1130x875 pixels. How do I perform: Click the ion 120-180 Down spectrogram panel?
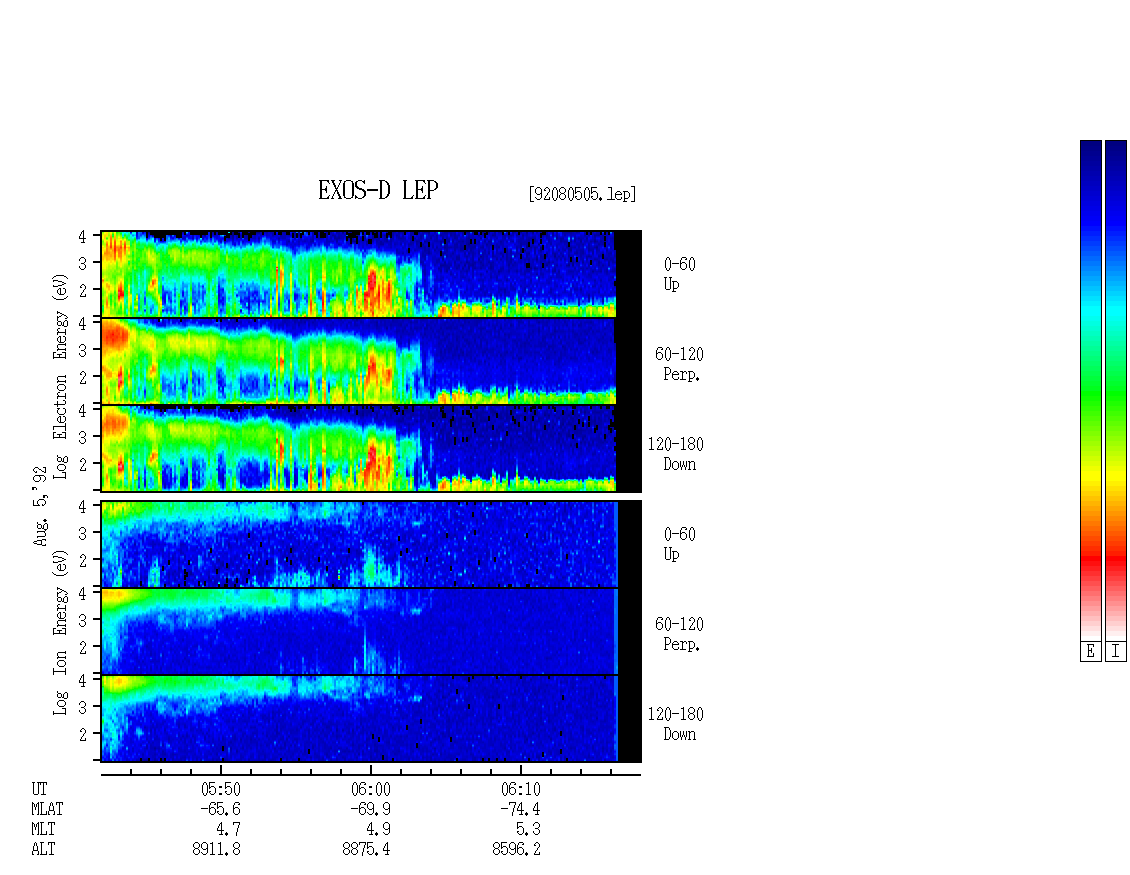tap(371, 719)
